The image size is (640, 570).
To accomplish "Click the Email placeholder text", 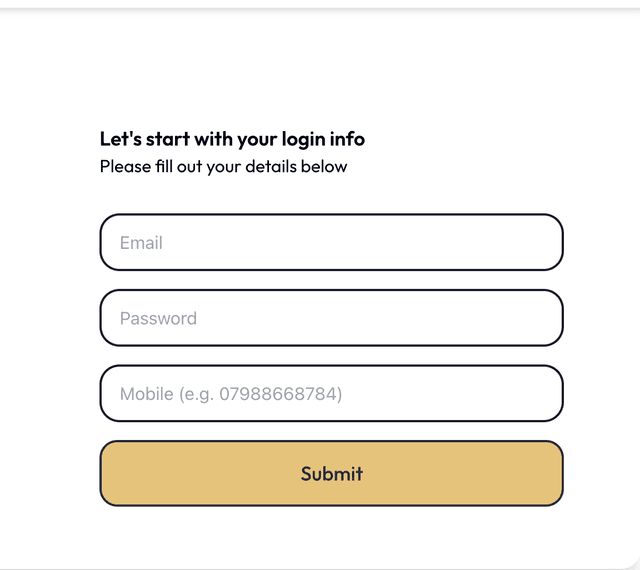I will point(141,243).
